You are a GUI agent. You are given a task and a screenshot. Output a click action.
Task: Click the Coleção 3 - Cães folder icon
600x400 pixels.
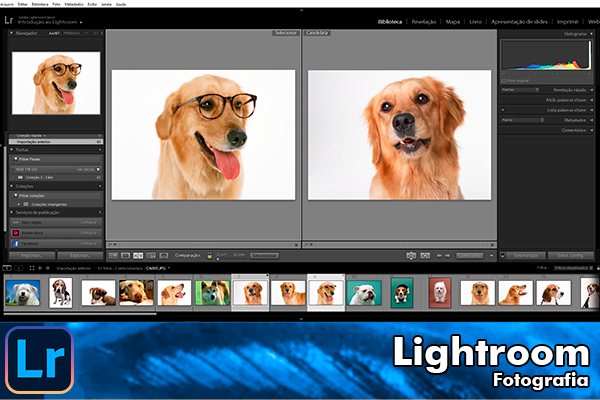click(x=20, y=178)
